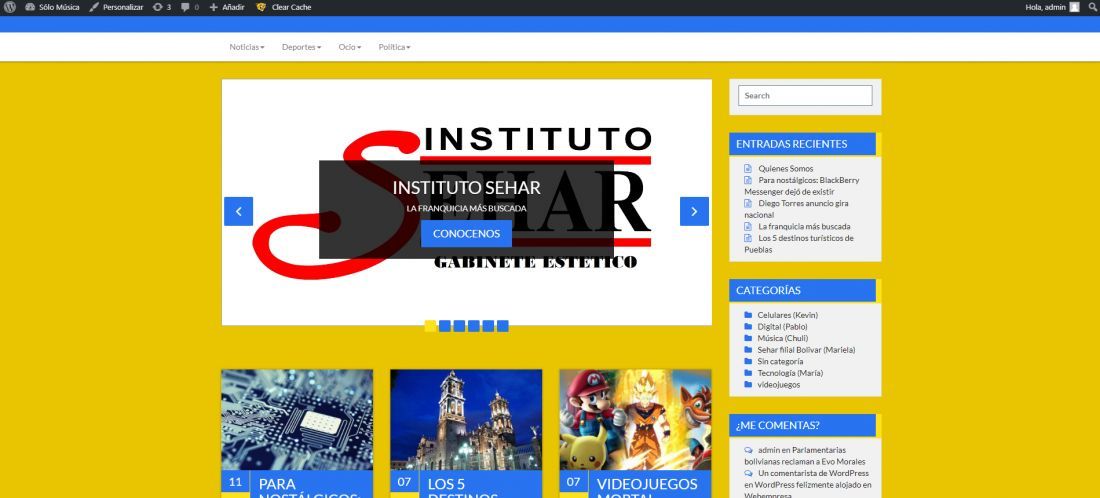Click the folder icon beside videojuegos
Screen dimensions: 1100x498
[x=749, y=384]
